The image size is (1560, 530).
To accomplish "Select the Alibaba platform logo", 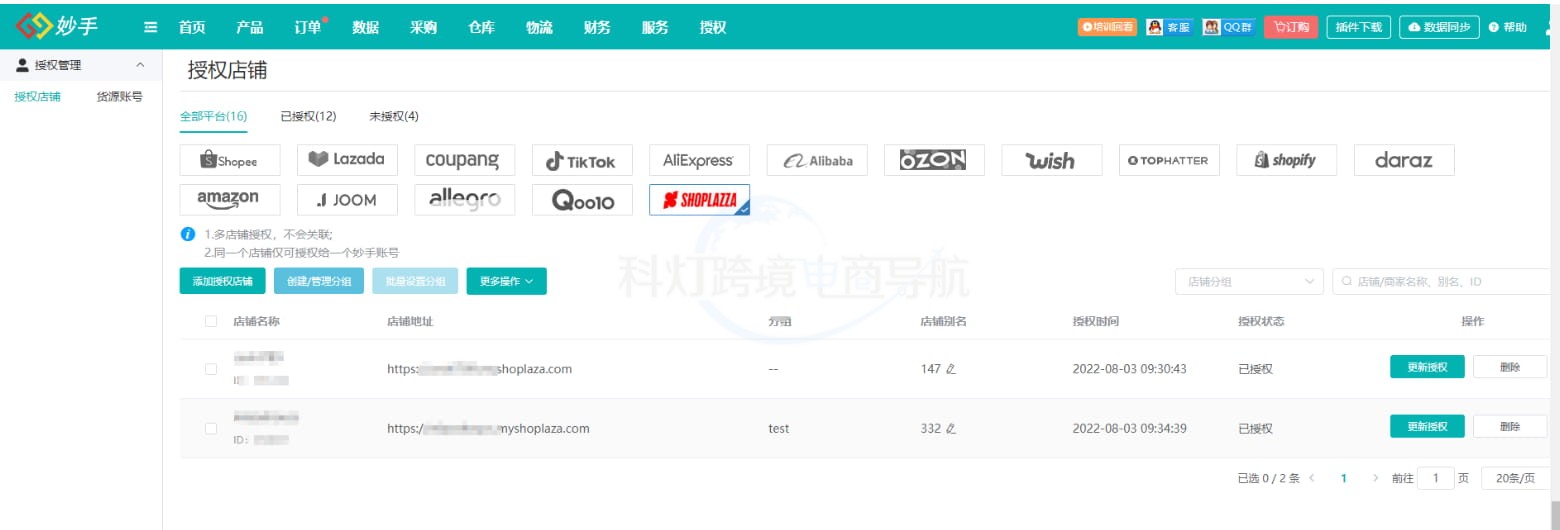I will (x=817, y=160).
